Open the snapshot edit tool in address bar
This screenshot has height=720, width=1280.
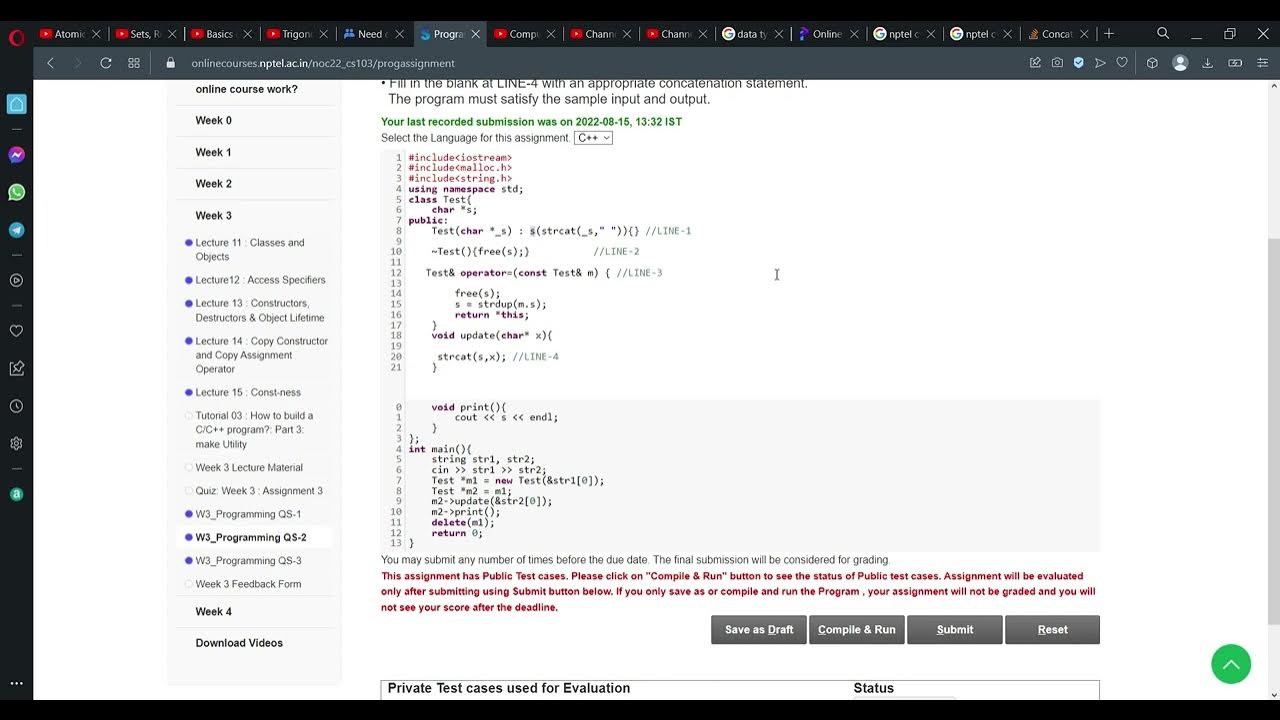click(1035, 63)
